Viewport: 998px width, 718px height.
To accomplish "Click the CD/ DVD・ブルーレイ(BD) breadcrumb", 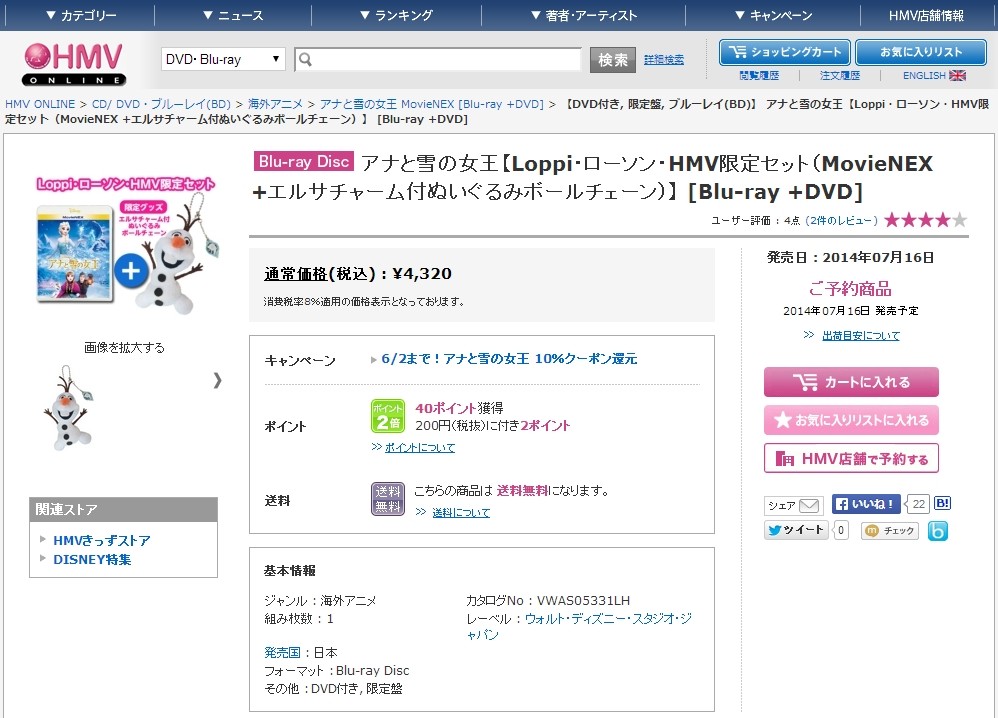I will (161, 104).
